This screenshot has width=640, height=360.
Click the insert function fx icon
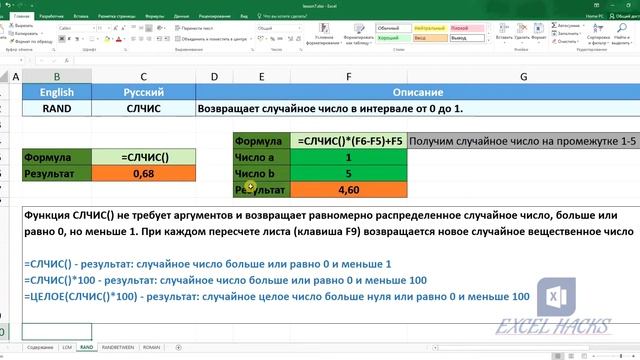click(67, 60)
